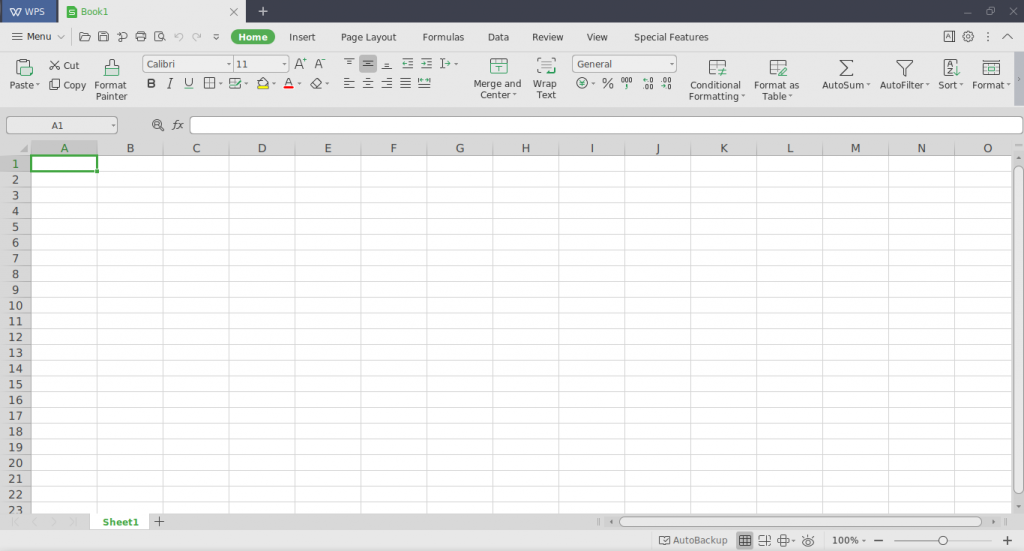Toggle bold formatting
Image resolution: width=1024 pixels, height=551 pixels.
[151, 83]
